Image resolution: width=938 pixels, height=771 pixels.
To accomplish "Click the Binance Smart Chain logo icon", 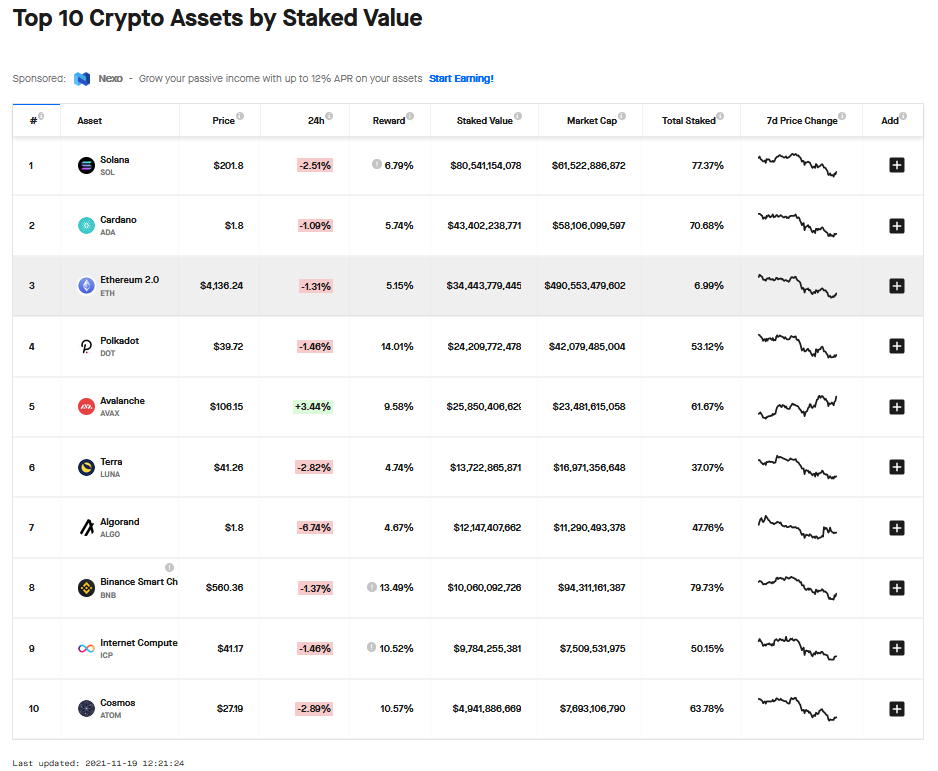I will click(86, 588).
